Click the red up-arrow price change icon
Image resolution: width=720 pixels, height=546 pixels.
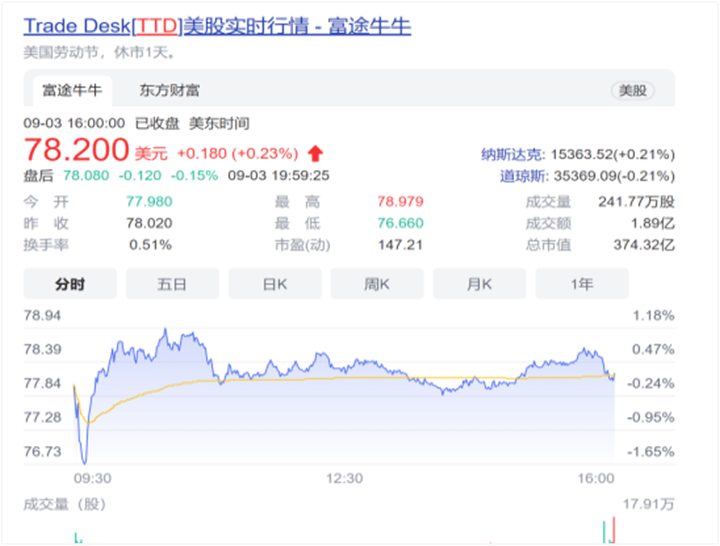pos(315,153)
